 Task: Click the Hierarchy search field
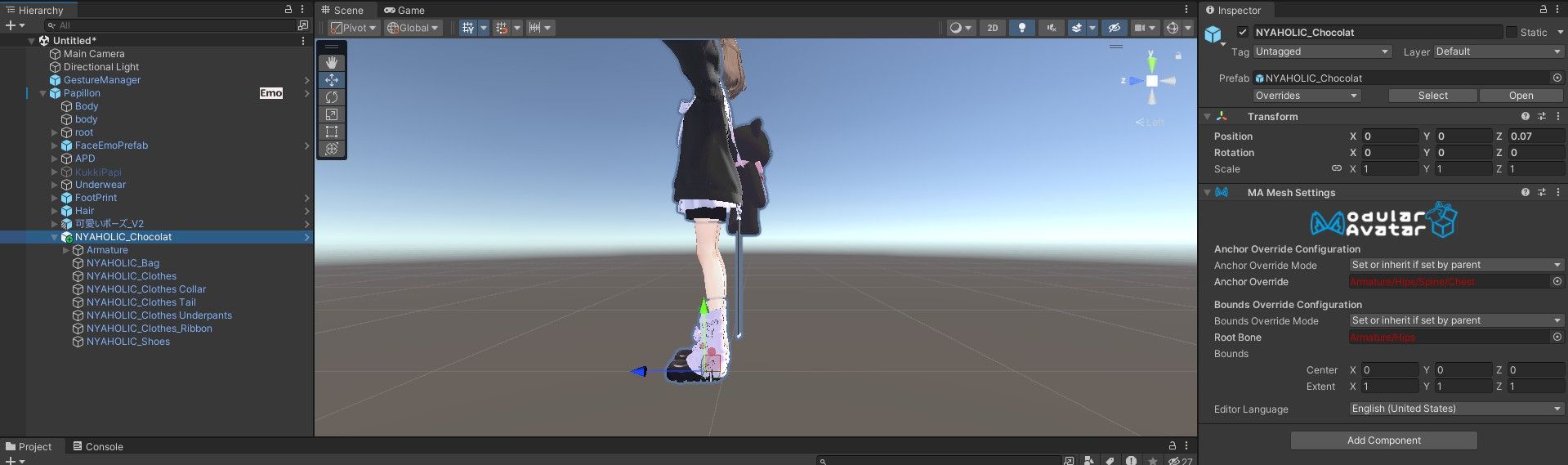(172, 25)
